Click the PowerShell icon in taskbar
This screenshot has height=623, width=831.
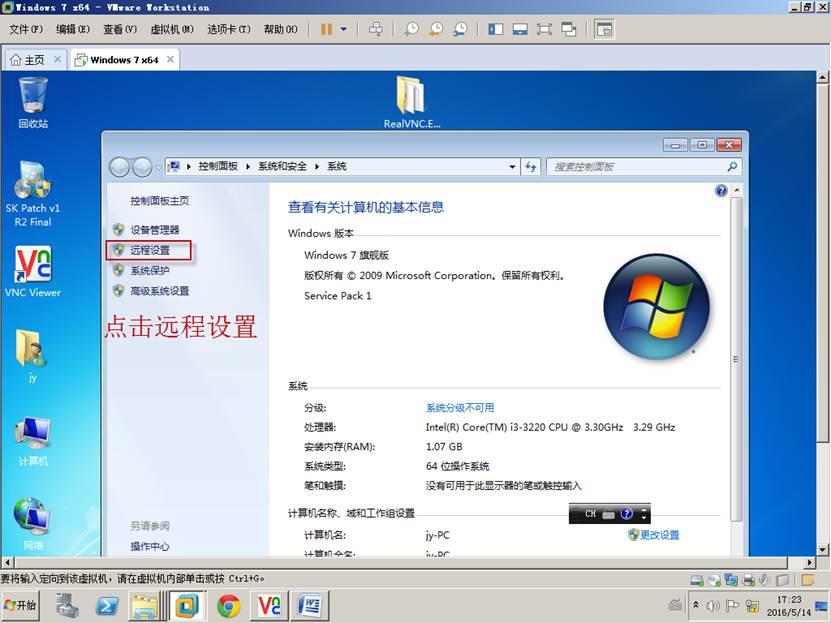(107, 605)
